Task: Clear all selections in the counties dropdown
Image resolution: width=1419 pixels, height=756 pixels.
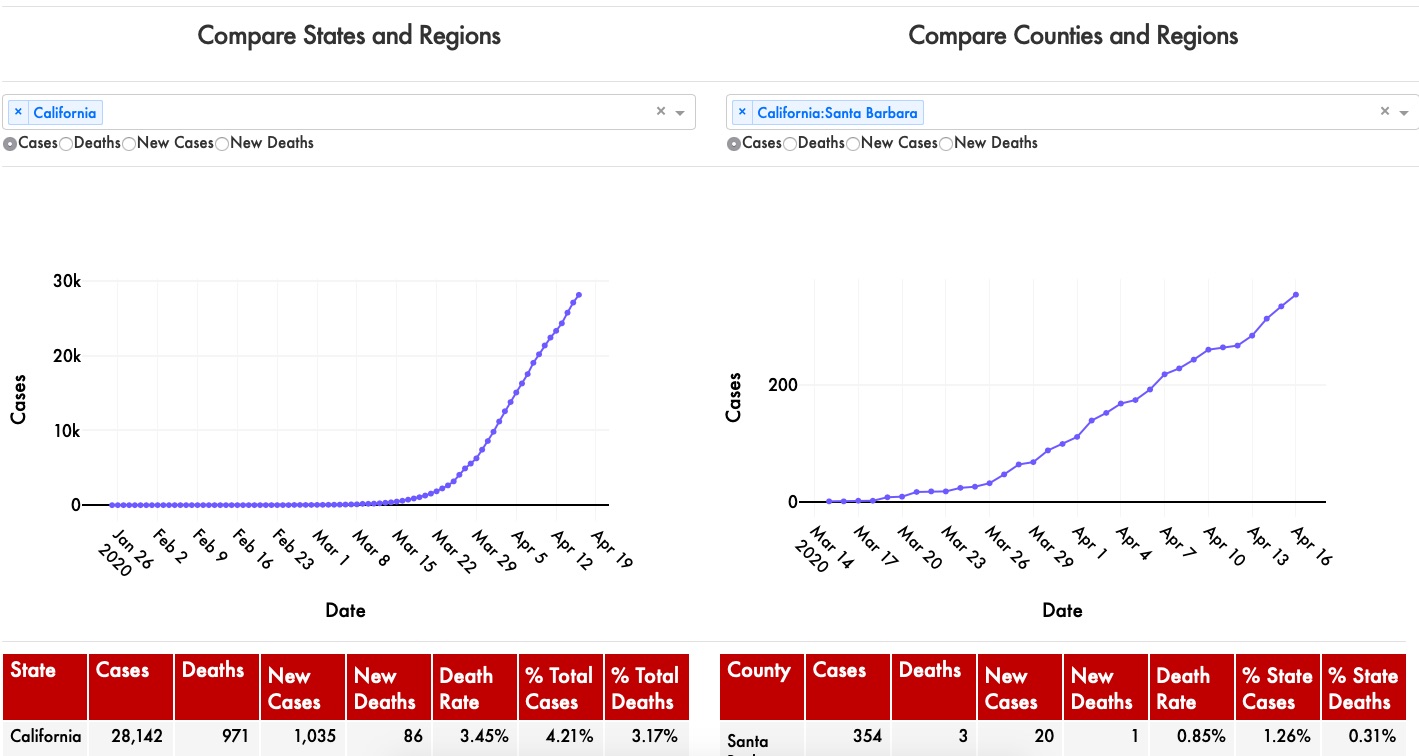Action: [1384, 112]
